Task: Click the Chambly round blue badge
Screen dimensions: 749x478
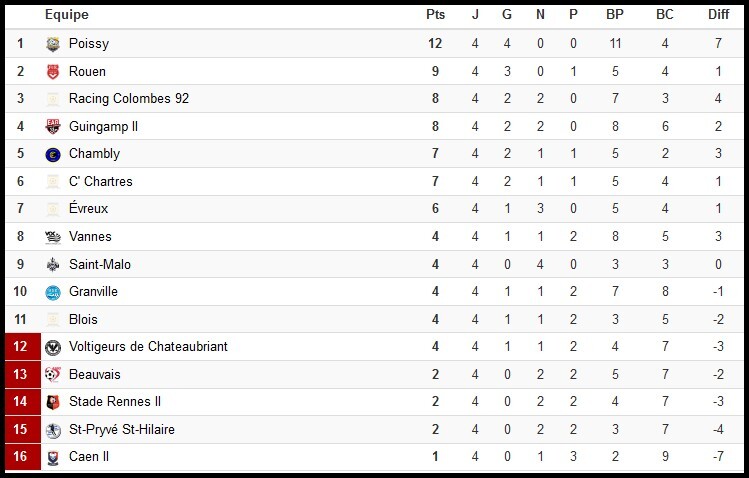Action: tap(53, 154)
